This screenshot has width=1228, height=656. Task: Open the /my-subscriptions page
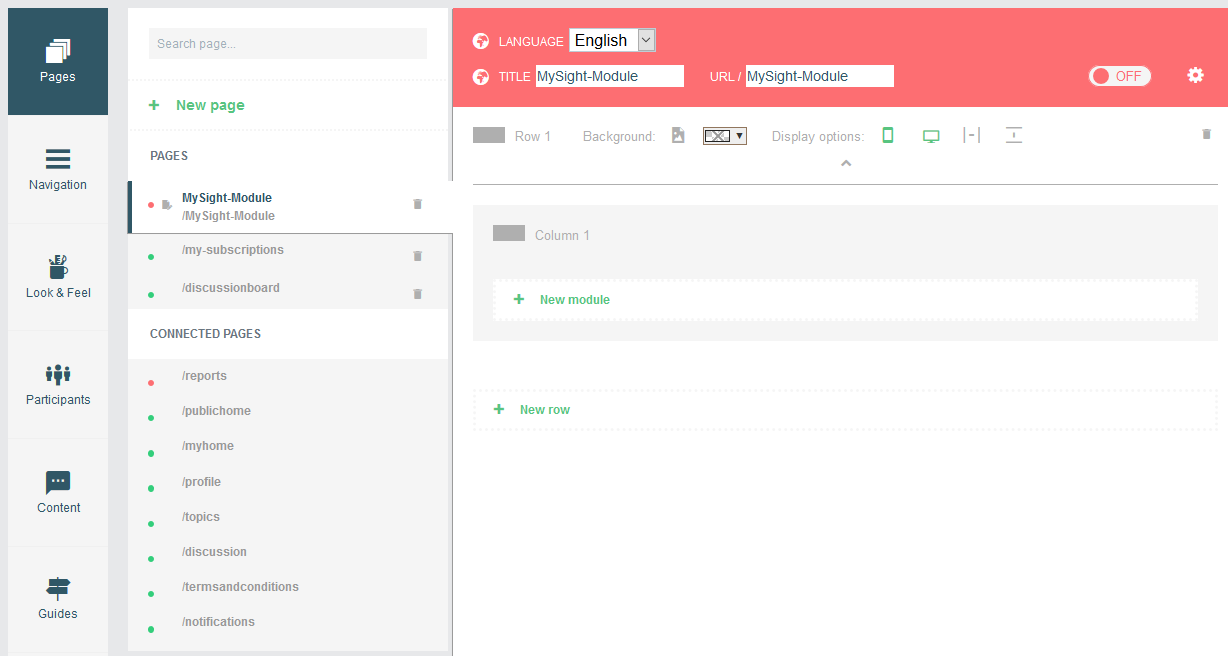[x=233, y=250]
